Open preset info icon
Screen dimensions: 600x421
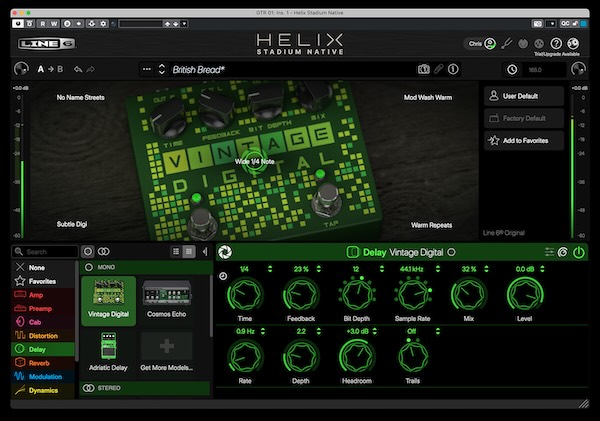click(453, 69)
